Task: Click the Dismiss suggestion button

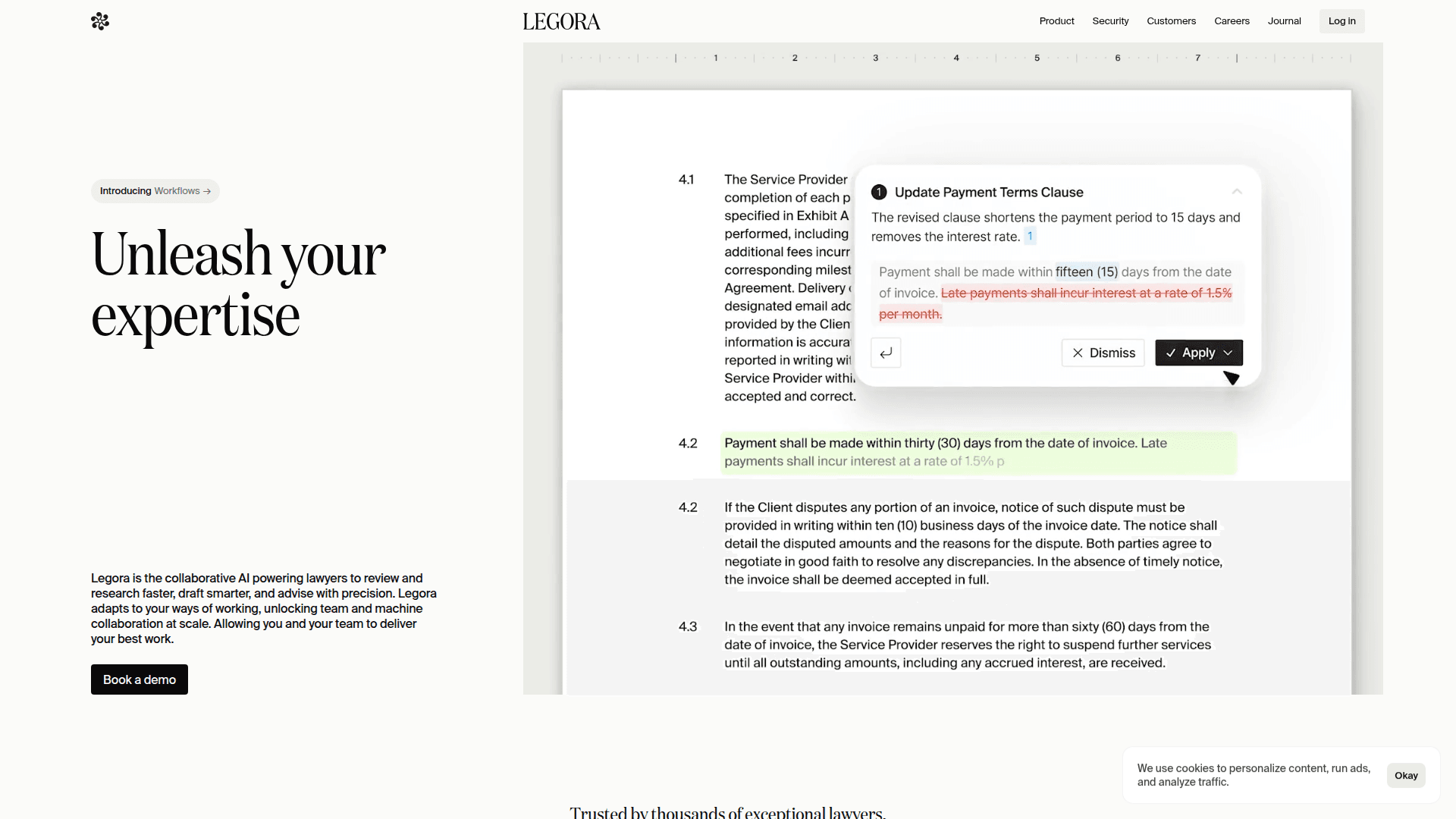Action: click(1103, 353)
